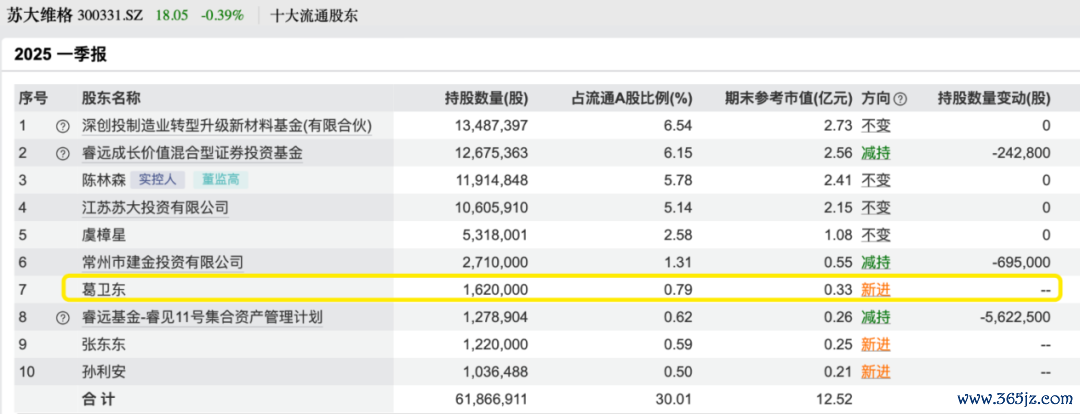The height and width of the screenshot is (414, 1080).
Task: Click the 实控人 tag next to 陈林森
Action: pos(156,181)
